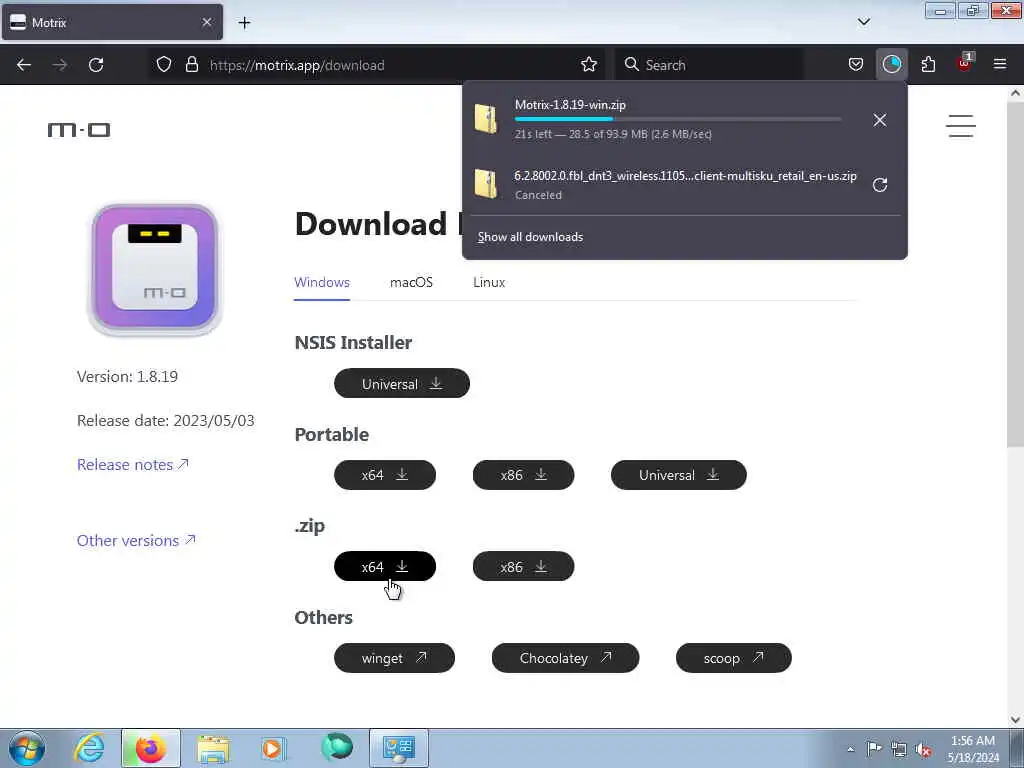Download .zip x86 build
This screenshot has width=1024, height=768.
tap(523, 566)
